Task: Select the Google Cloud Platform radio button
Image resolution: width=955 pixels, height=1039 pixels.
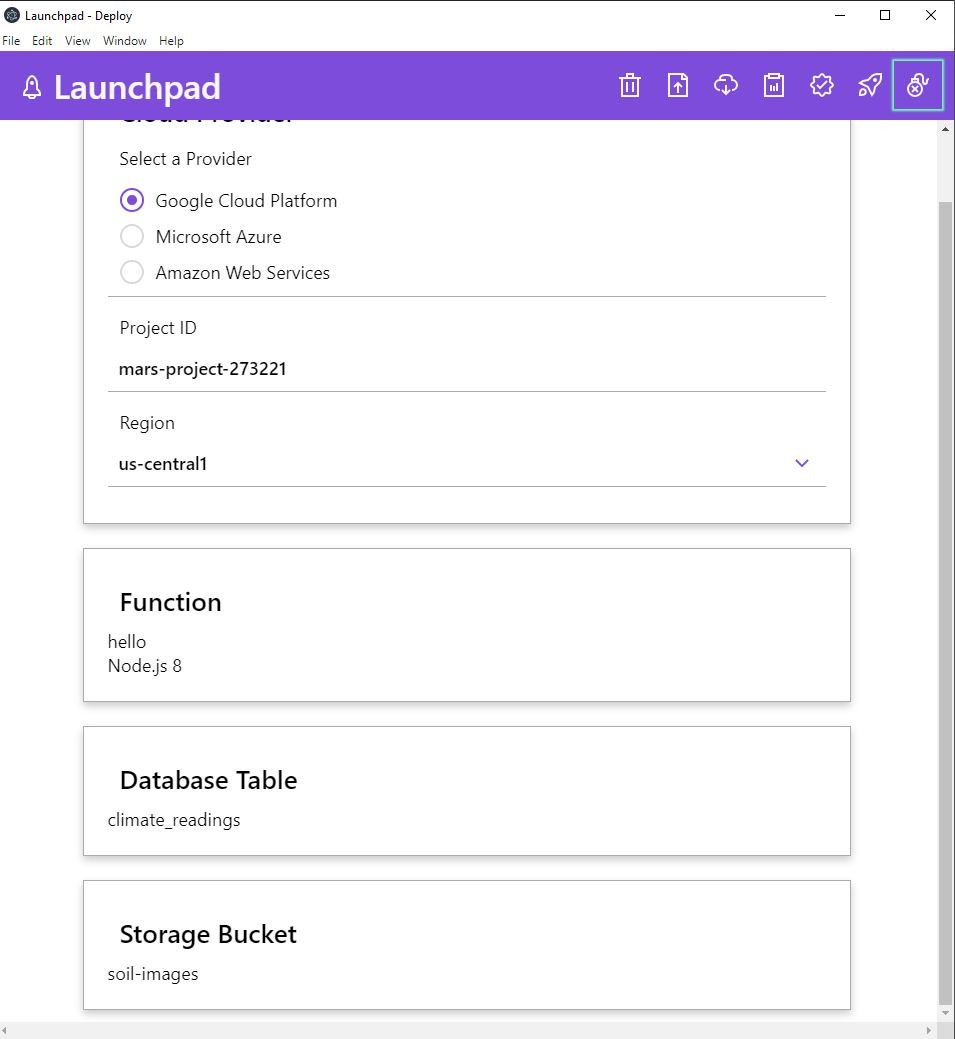Action: [x=132, y=200]
